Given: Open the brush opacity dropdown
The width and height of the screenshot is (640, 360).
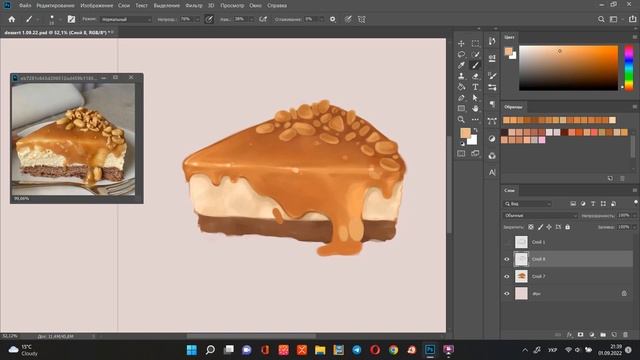Looking at the screenshot, I should (198, 19).
